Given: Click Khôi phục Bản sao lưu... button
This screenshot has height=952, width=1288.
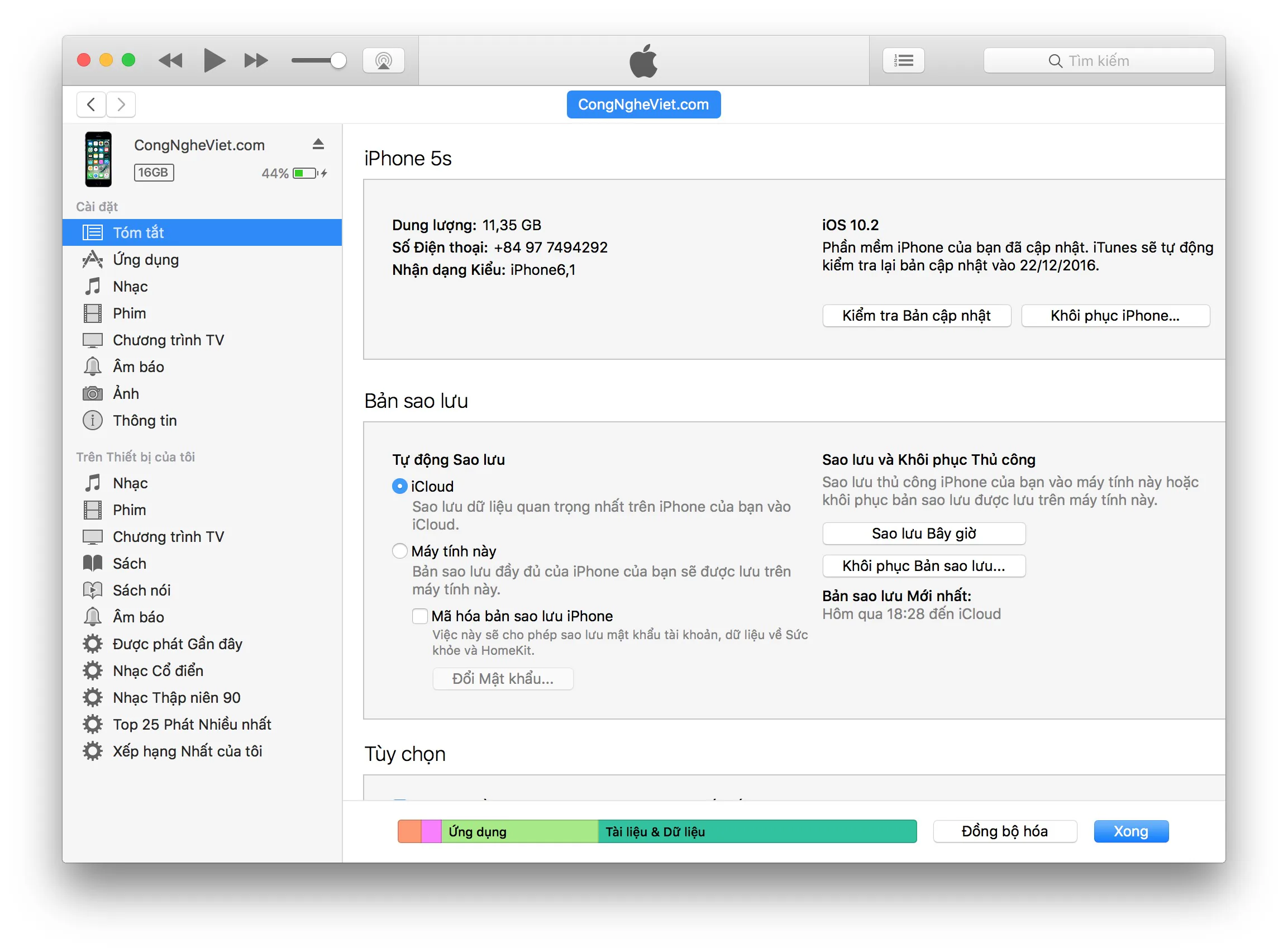Looking at the screenshot, I should [x=924, y=566].
